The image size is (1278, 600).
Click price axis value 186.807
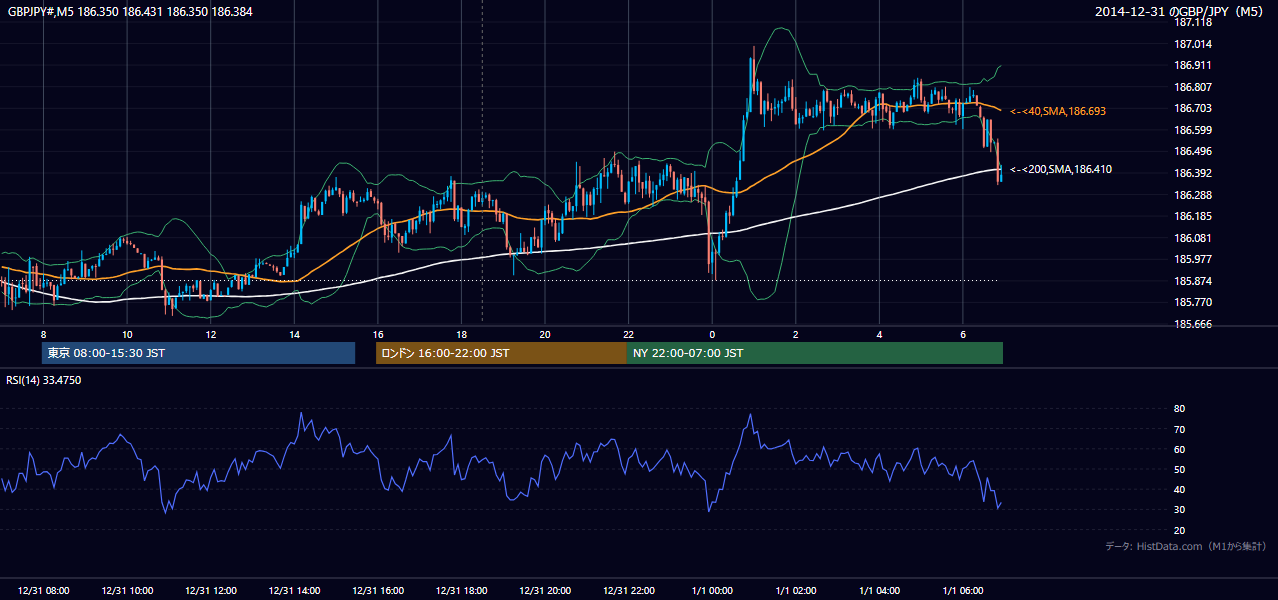point(1193,87)
